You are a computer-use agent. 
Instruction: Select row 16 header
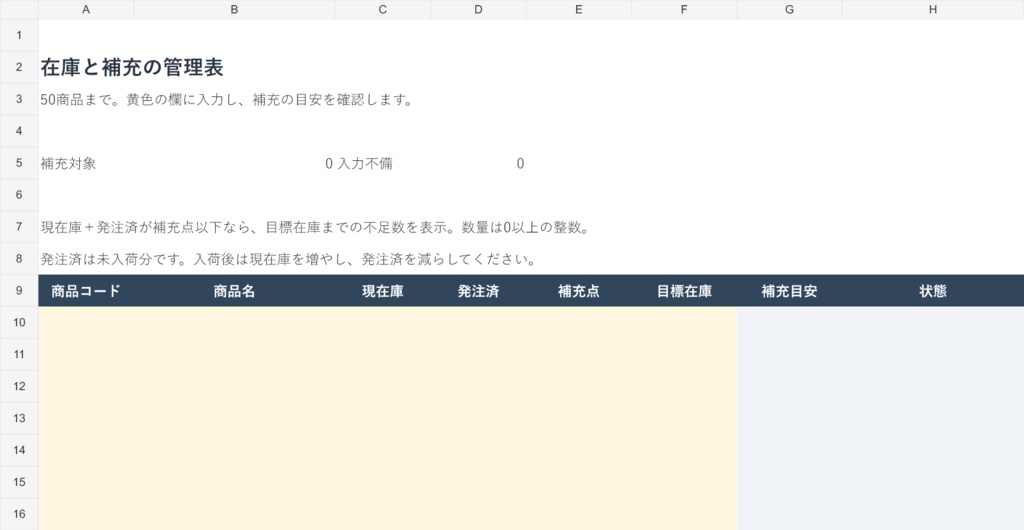coord(19,514)
